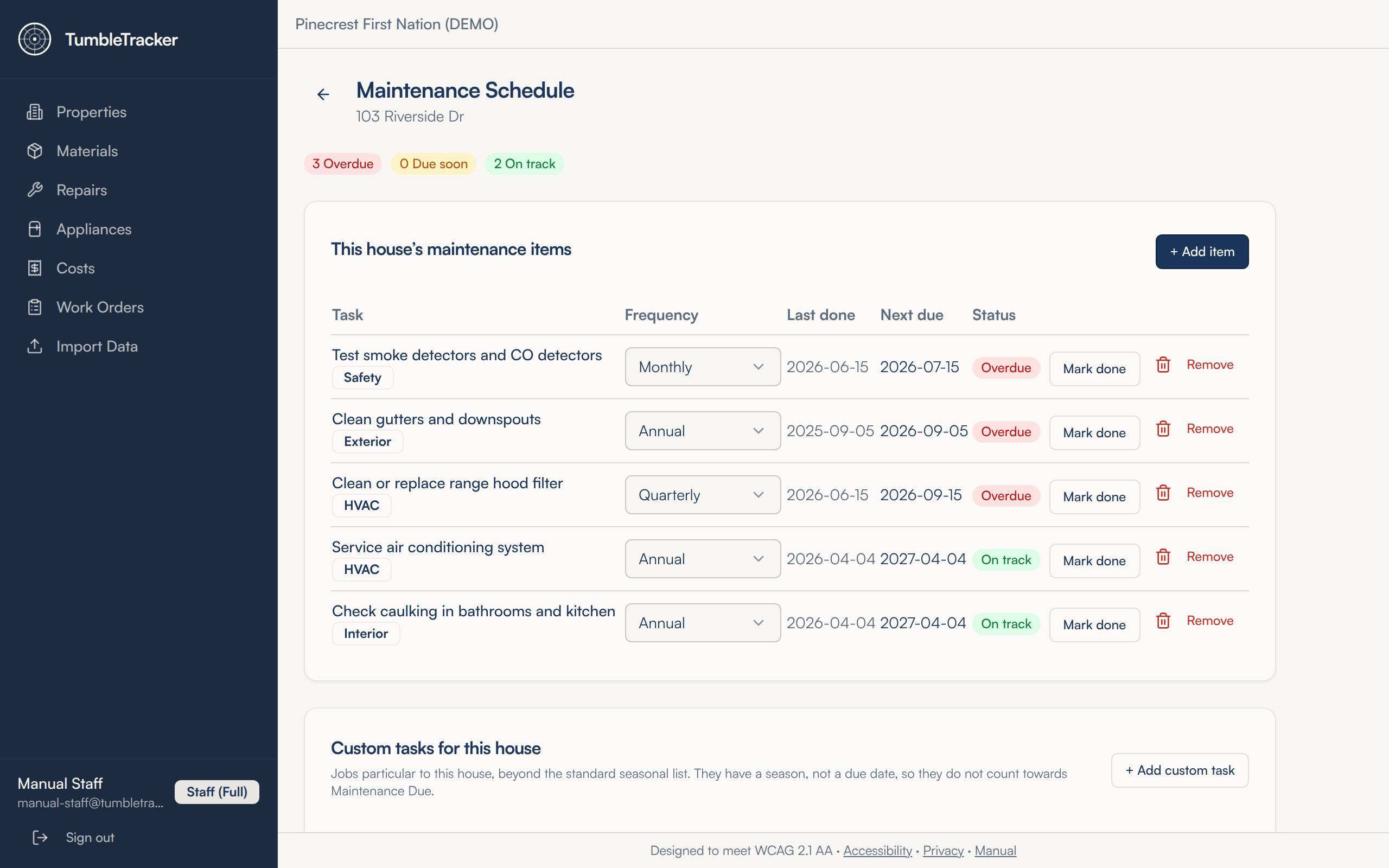Open Annual frequency dropdown for caulking task
This screenshot has width=1389, height=868.
tap(703, 623)
